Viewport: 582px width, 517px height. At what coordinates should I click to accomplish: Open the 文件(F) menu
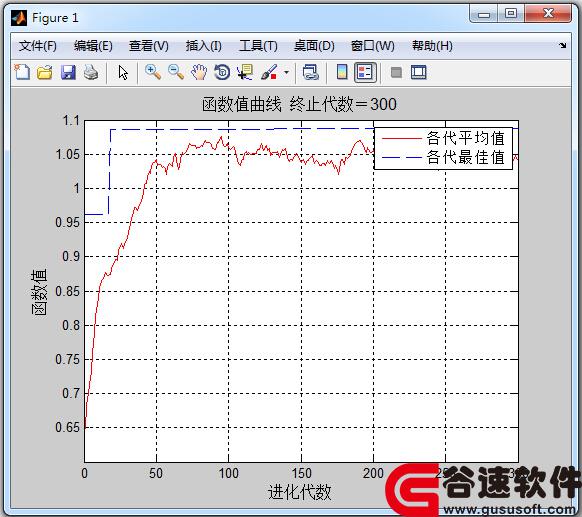tap(37, 46)
